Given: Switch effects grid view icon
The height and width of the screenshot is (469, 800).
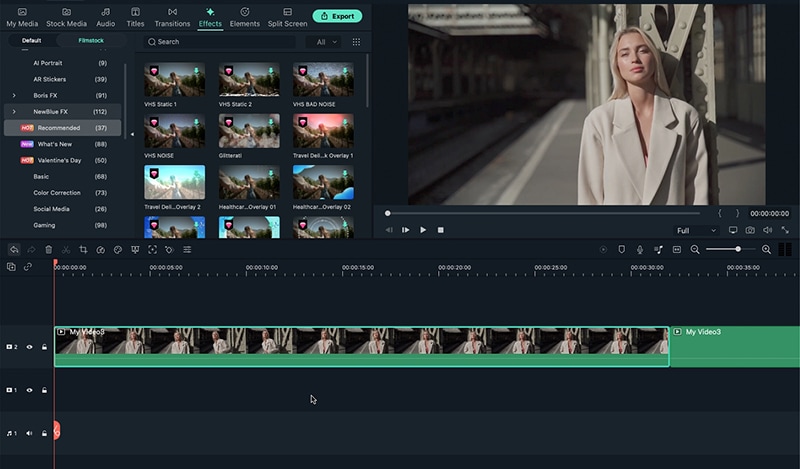Looking at the screenshot, I should tap(356, 42).
